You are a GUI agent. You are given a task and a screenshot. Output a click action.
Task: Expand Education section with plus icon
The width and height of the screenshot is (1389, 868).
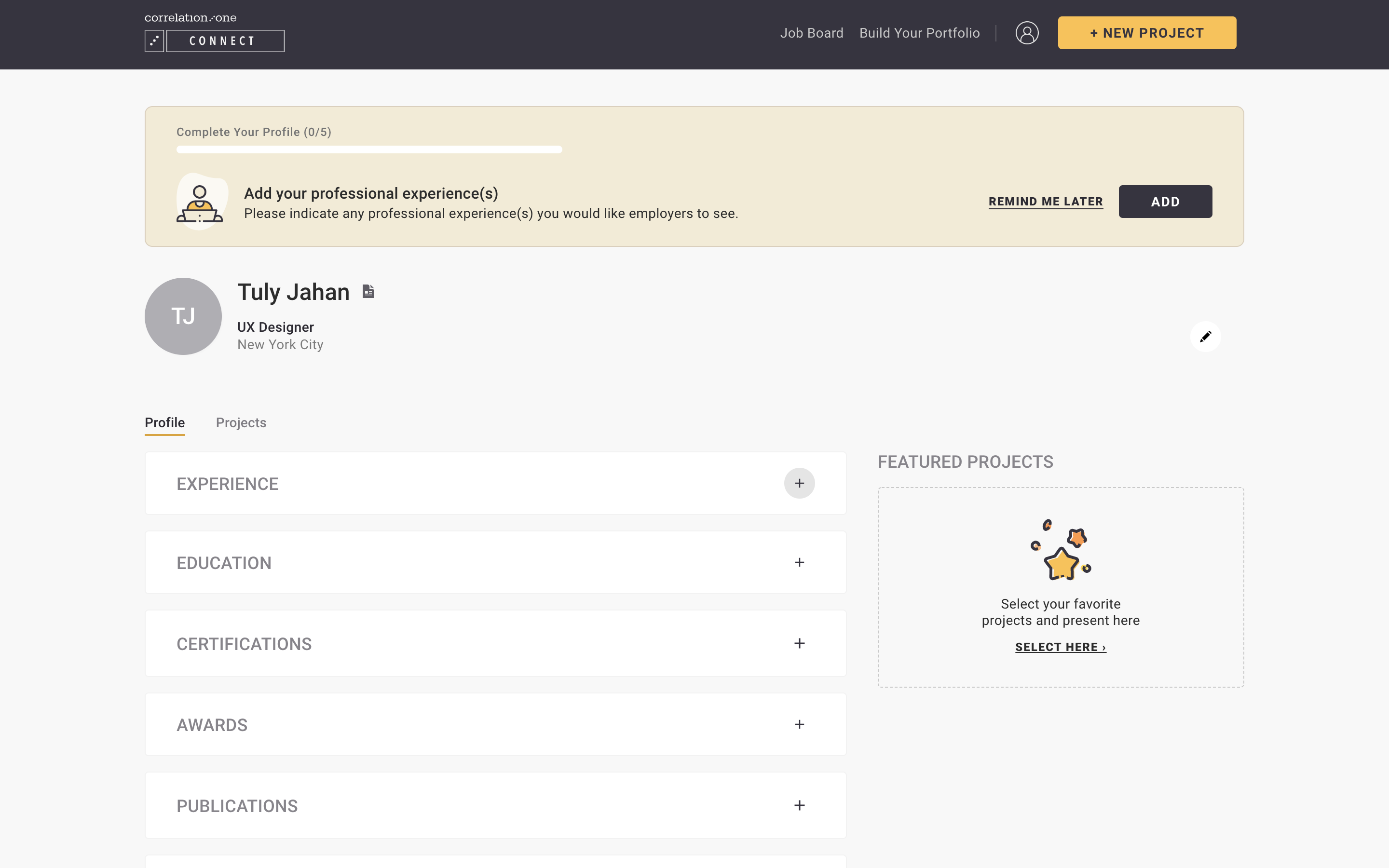[x=799, y=563]
